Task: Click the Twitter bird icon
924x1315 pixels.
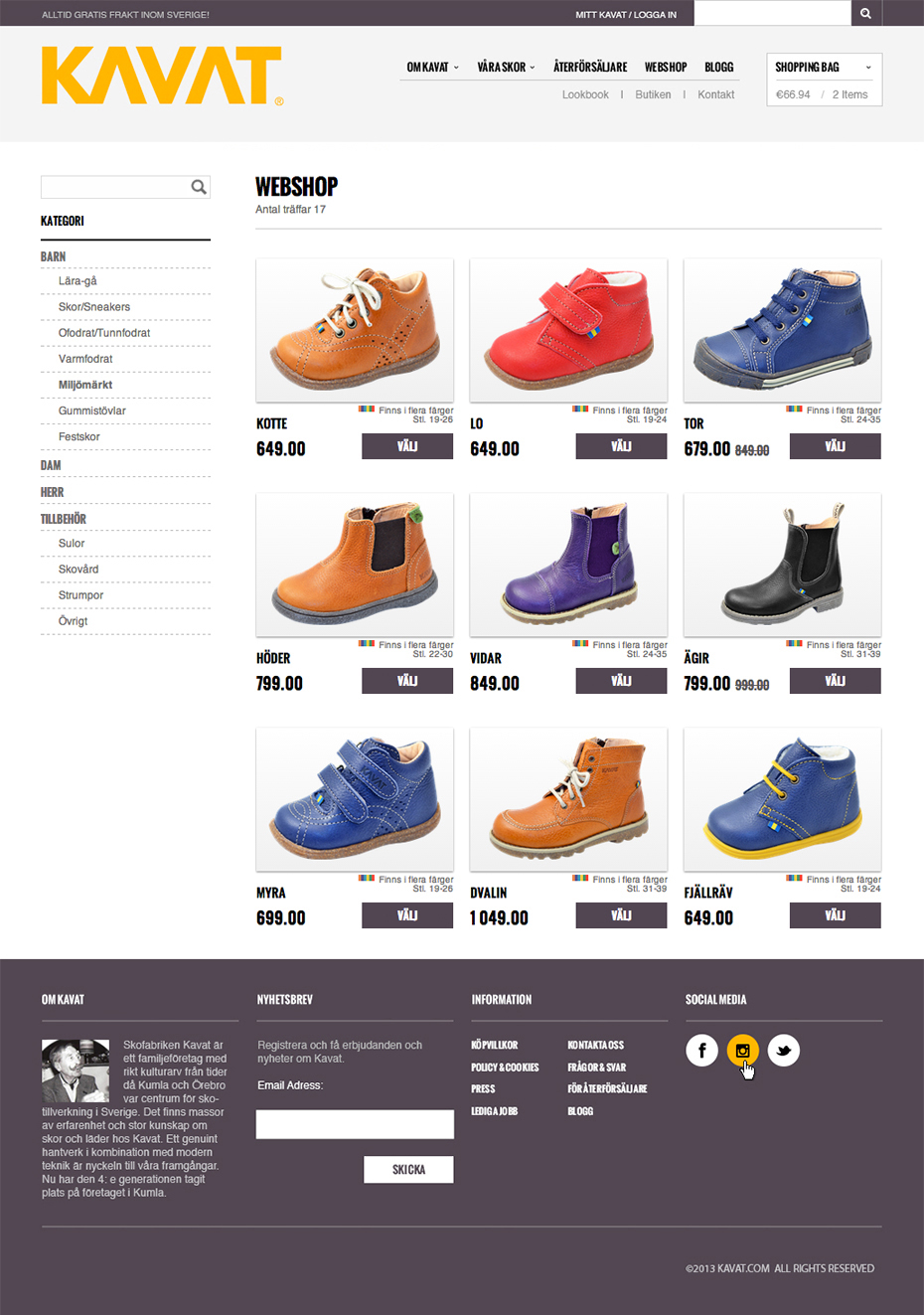Action: click(x=783, y=1051)
